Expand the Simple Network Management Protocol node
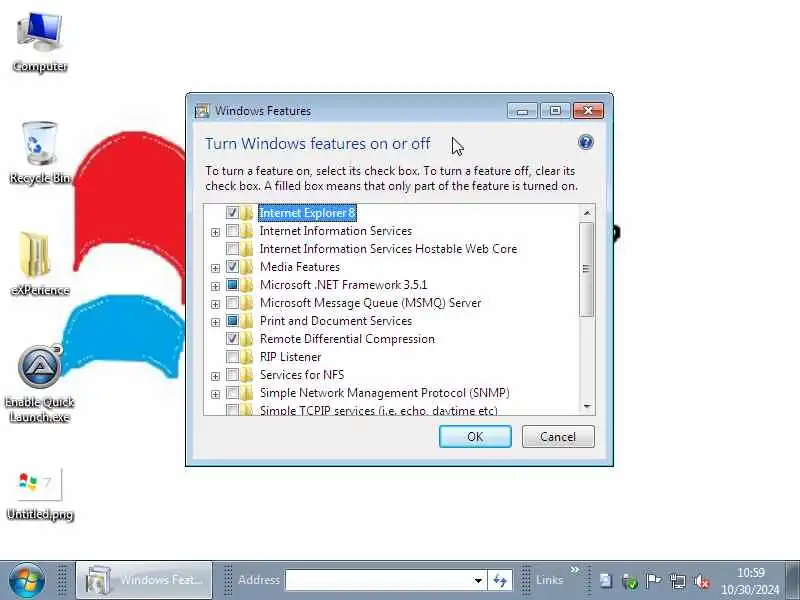 (x=215, y=394)
